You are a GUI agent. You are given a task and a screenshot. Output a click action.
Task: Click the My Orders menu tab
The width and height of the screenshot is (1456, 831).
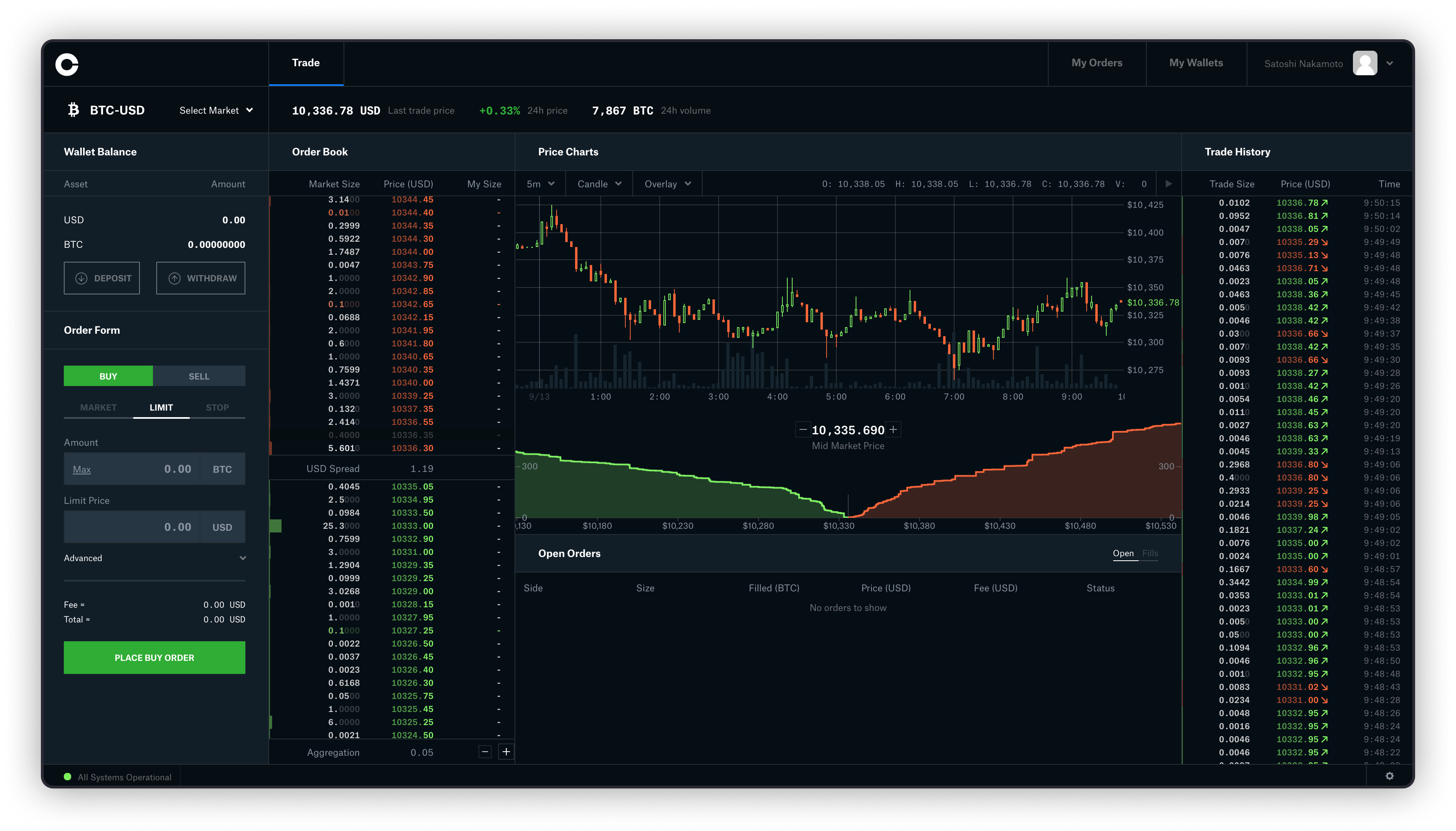[1097, 62]
